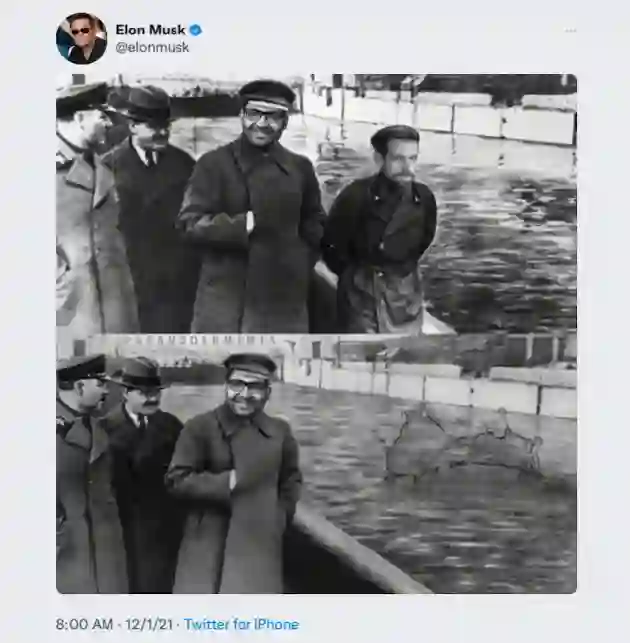Open the bottom black-and-white photo
Image resolution: width=630 pixels, height=643 pixels.
click(x=316, y=463)
